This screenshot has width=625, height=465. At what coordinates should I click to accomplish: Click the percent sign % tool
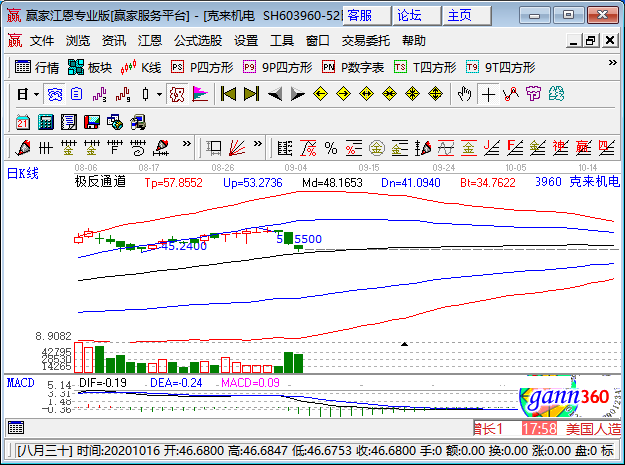tap(330, 148)
